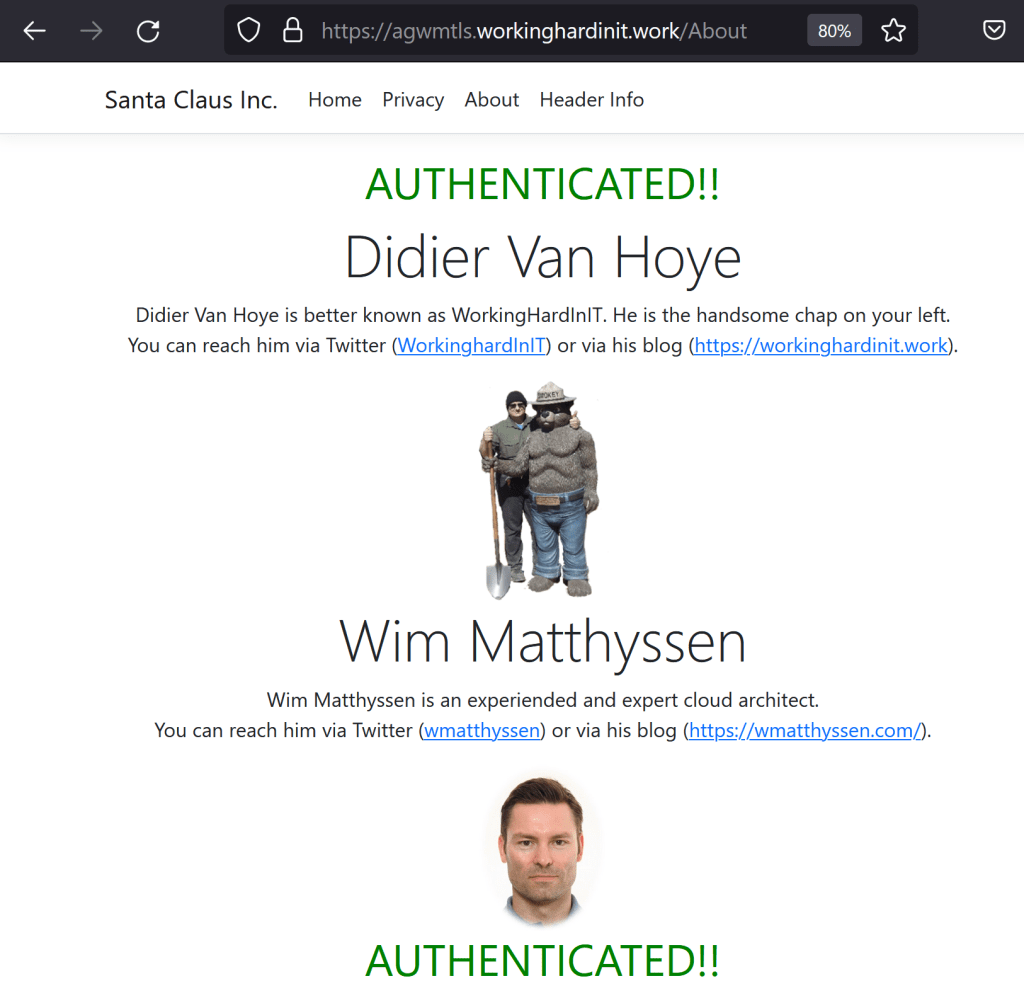Reload the page with the refresh icon
This screenshot has height=986, width=1024.
[148, 31]
